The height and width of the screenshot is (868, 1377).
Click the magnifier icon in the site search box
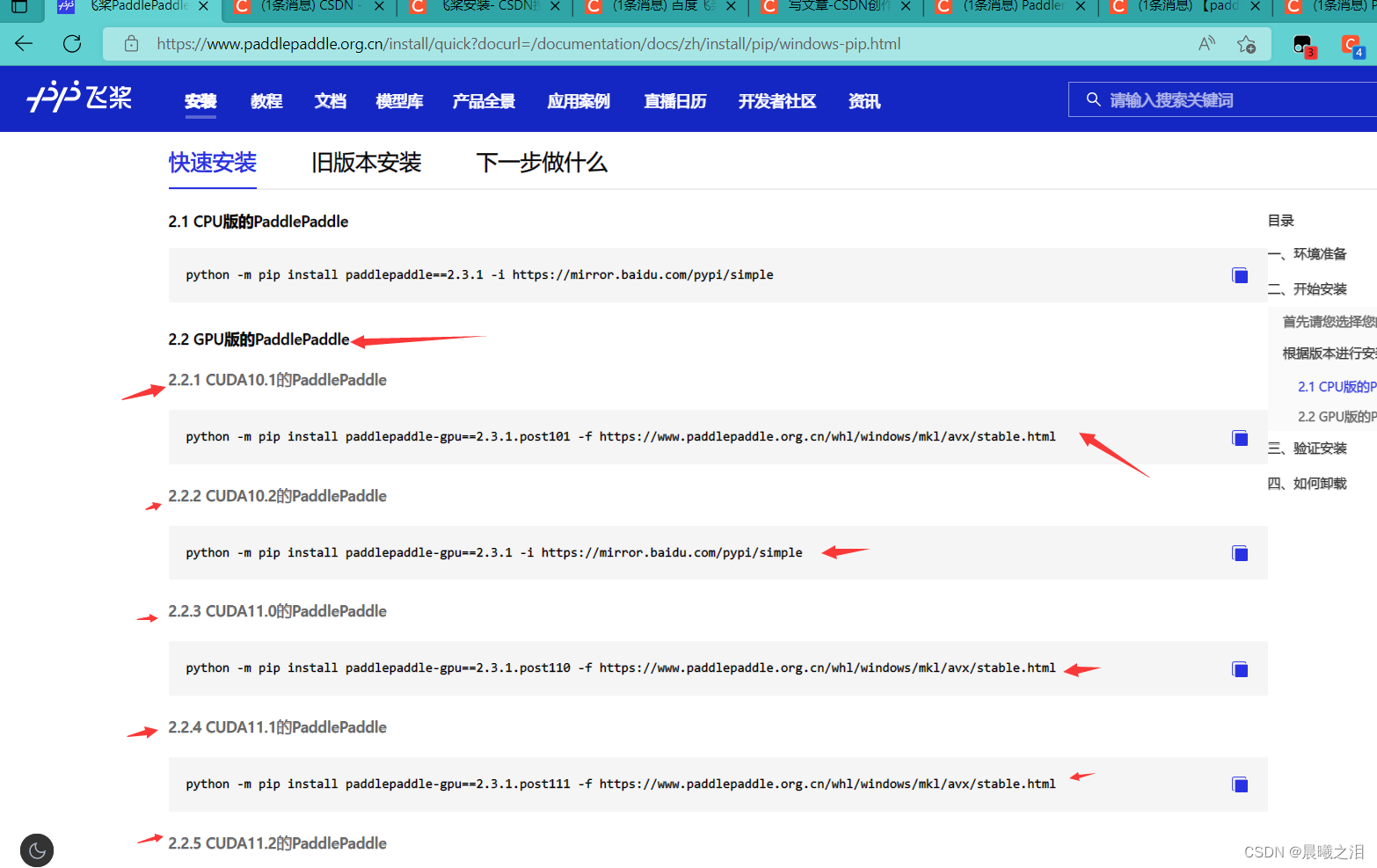1092,99
